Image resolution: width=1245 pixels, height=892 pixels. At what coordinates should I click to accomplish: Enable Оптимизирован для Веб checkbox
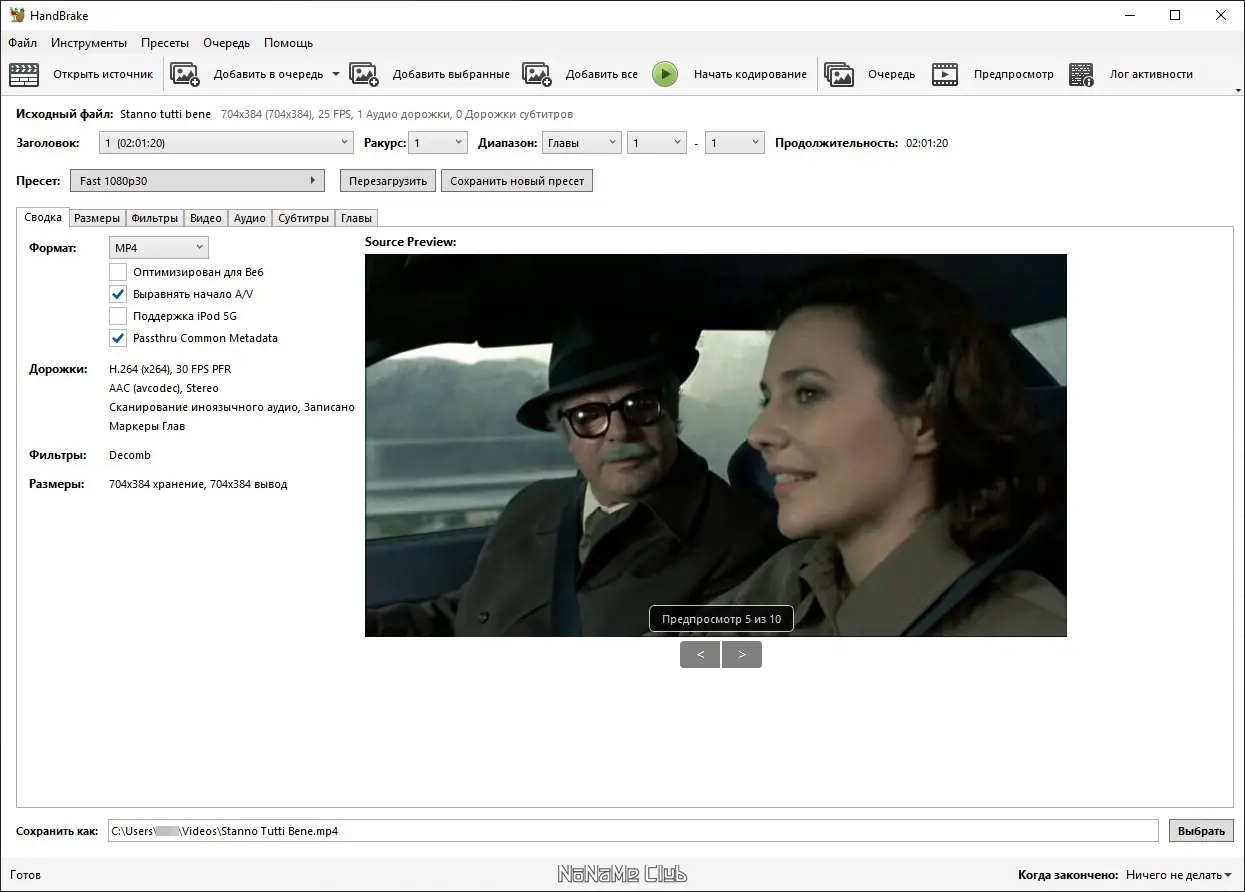(x=118, y=272)
